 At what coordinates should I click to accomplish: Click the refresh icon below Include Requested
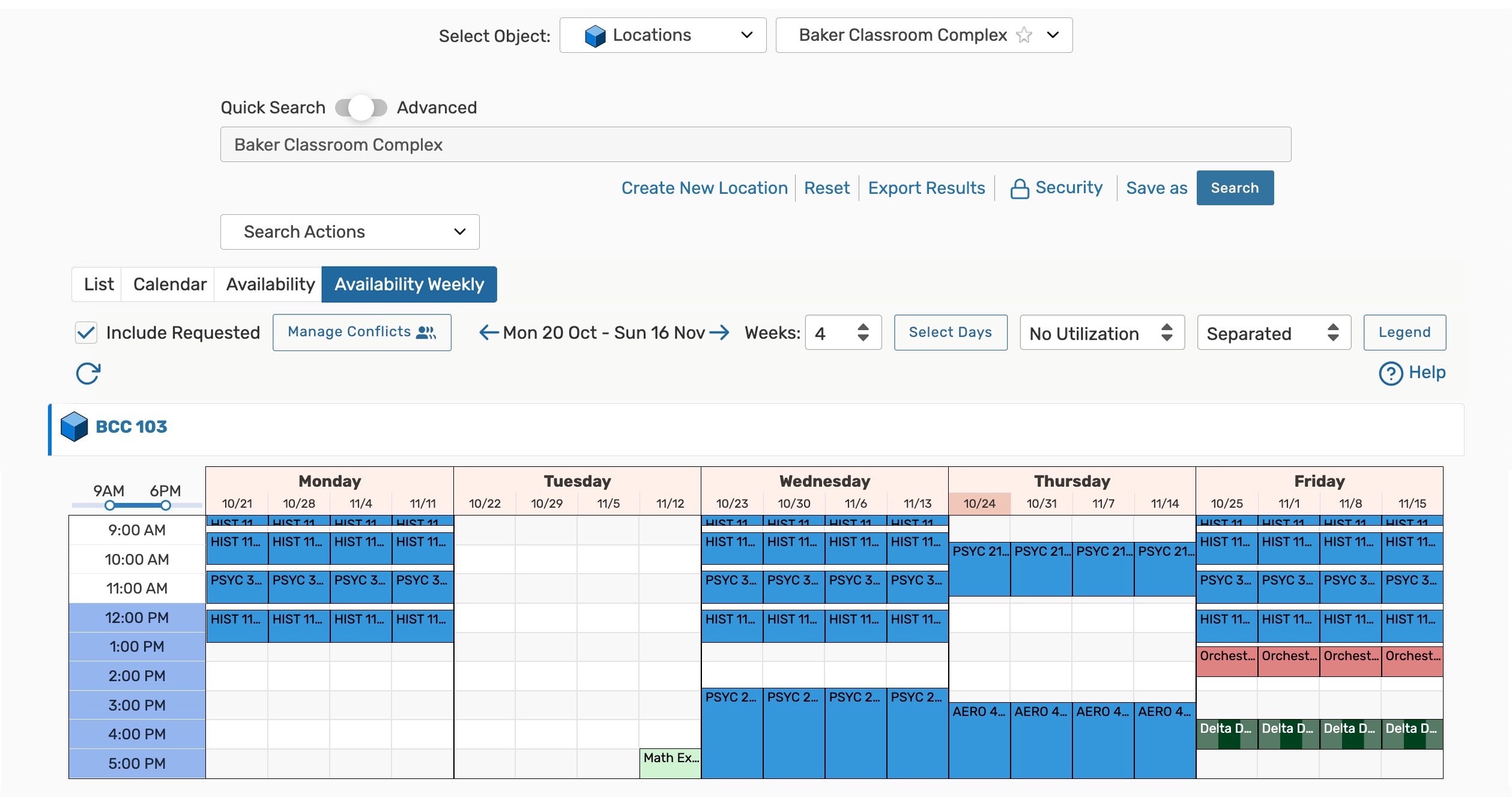pyautogui.click(x=87, y=373)
